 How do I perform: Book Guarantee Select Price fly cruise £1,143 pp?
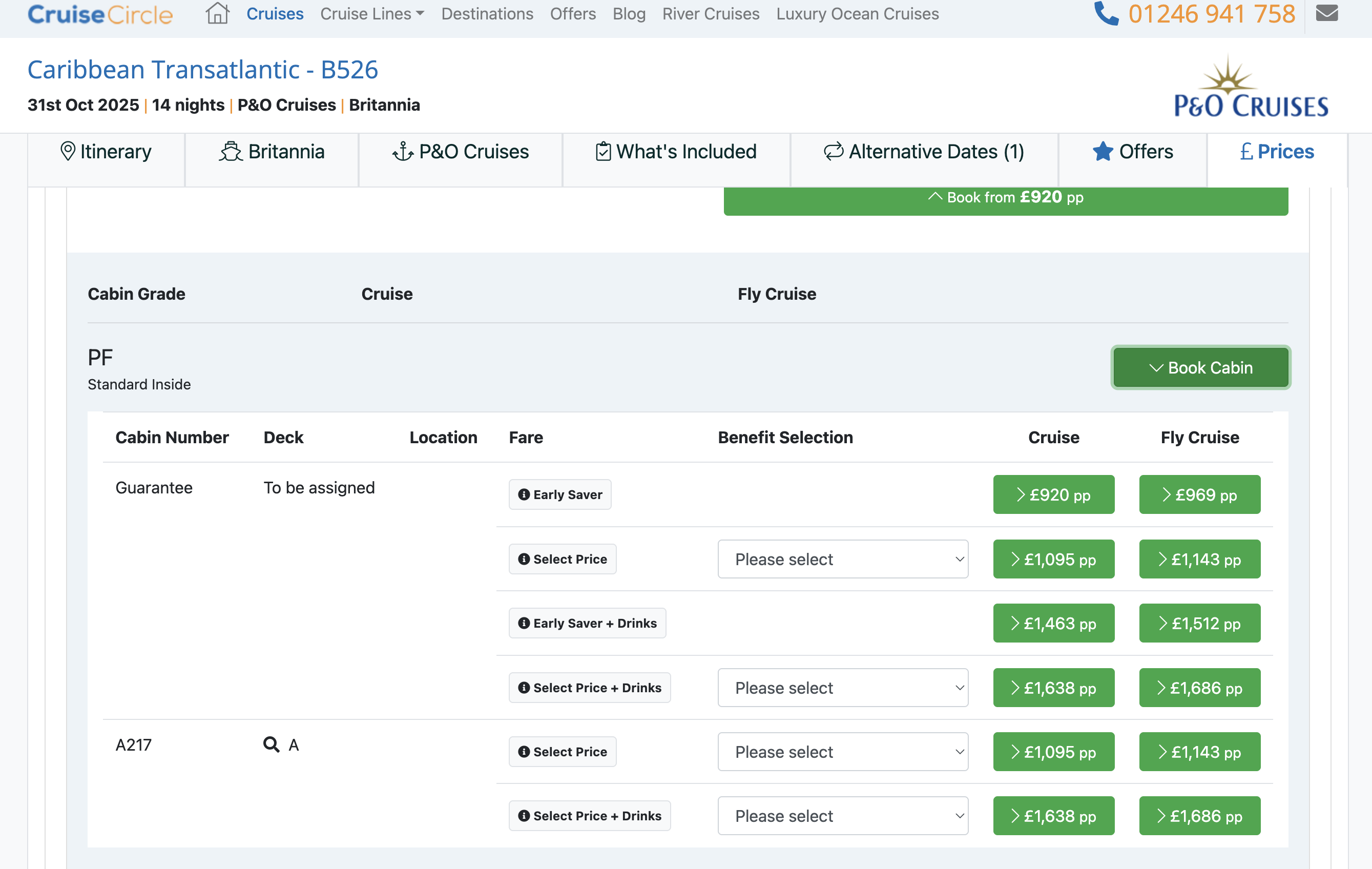click(1199, 558)
